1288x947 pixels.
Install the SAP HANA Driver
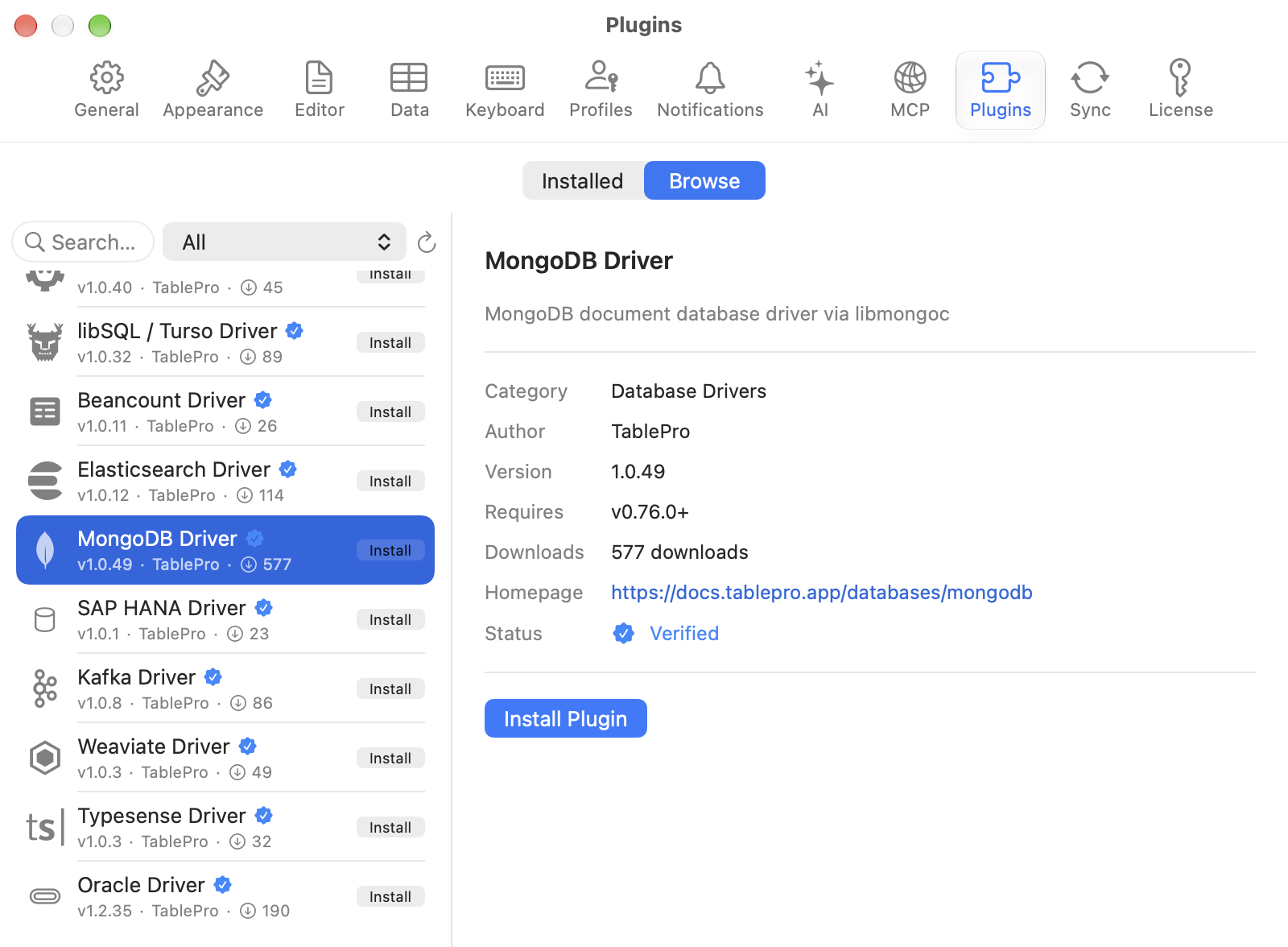point(390,619)
